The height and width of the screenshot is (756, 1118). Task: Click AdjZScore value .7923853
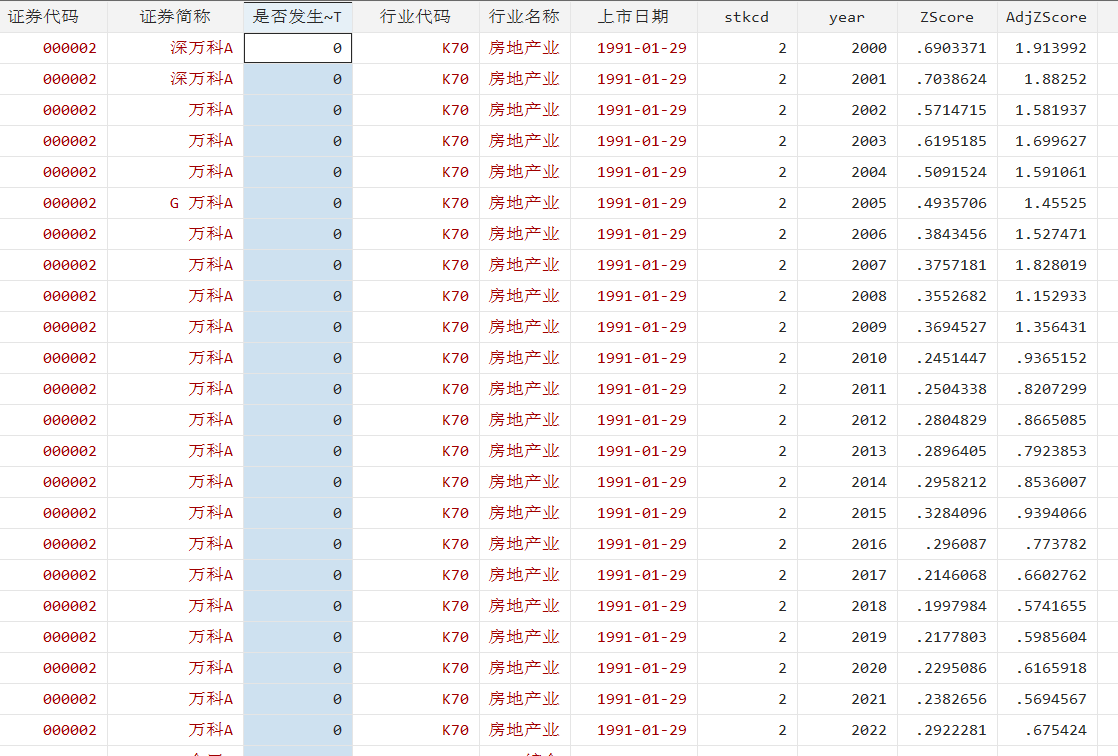coord(1051,451)
